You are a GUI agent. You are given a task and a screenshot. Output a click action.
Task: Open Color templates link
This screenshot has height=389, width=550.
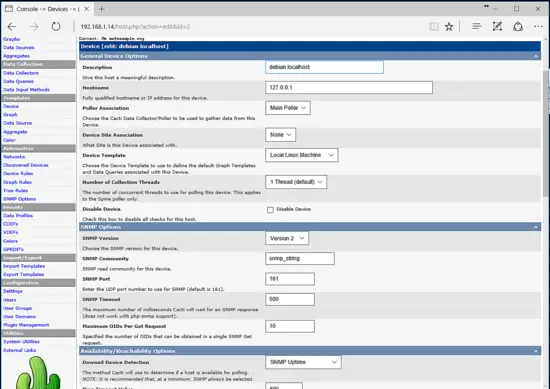9,140
